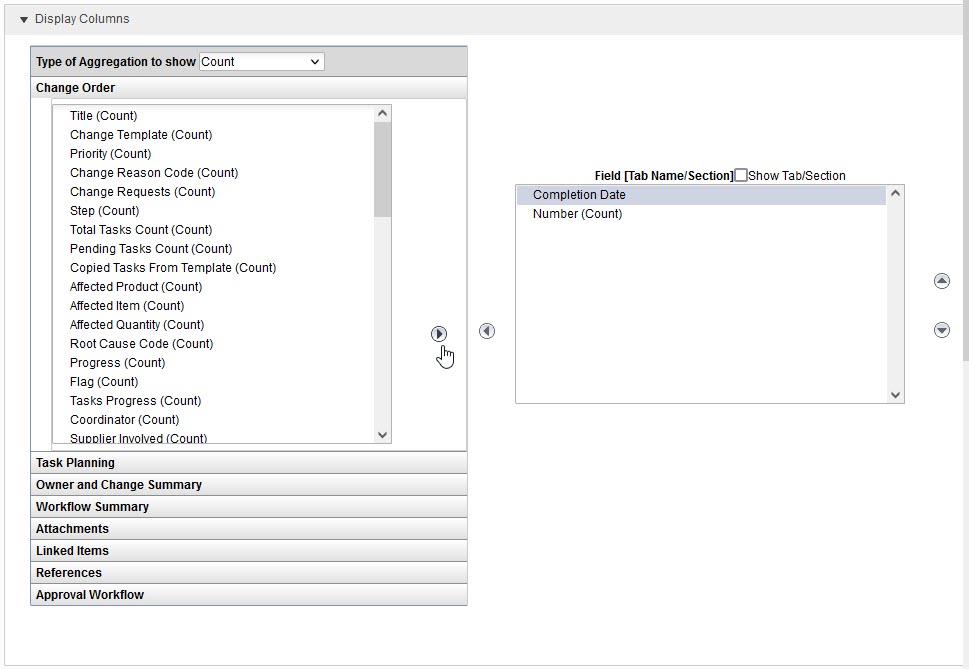Click the right arrow to add selected field
The image size is (969, 669).
pos(439,333)
